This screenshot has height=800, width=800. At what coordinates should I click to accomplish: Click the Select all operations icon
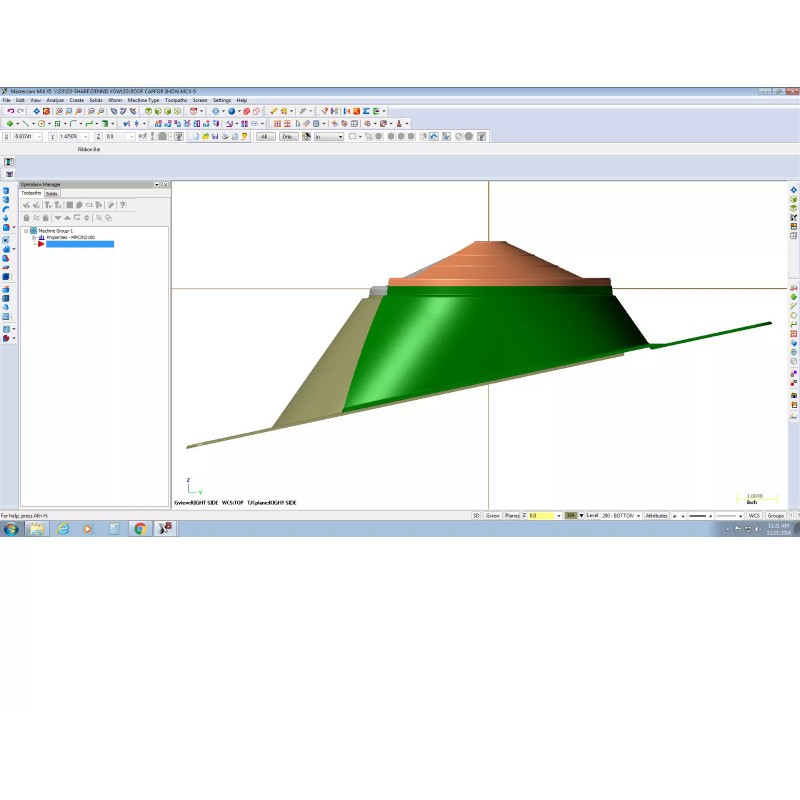click(27, 205)
